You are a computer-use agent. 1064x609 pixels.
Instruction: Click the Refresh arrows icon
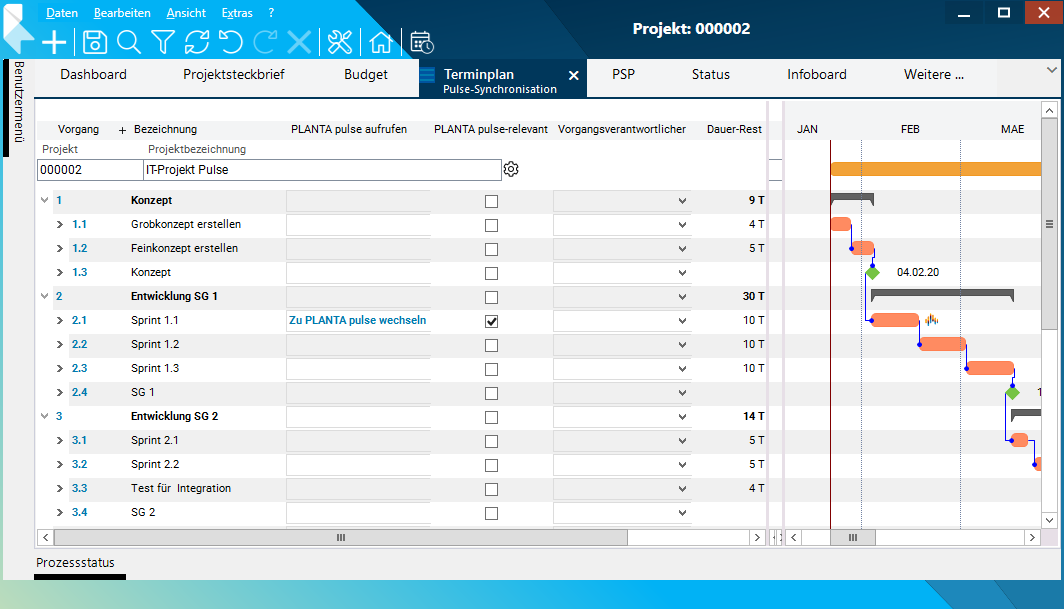pyautogui.click(x=197, y=42)
